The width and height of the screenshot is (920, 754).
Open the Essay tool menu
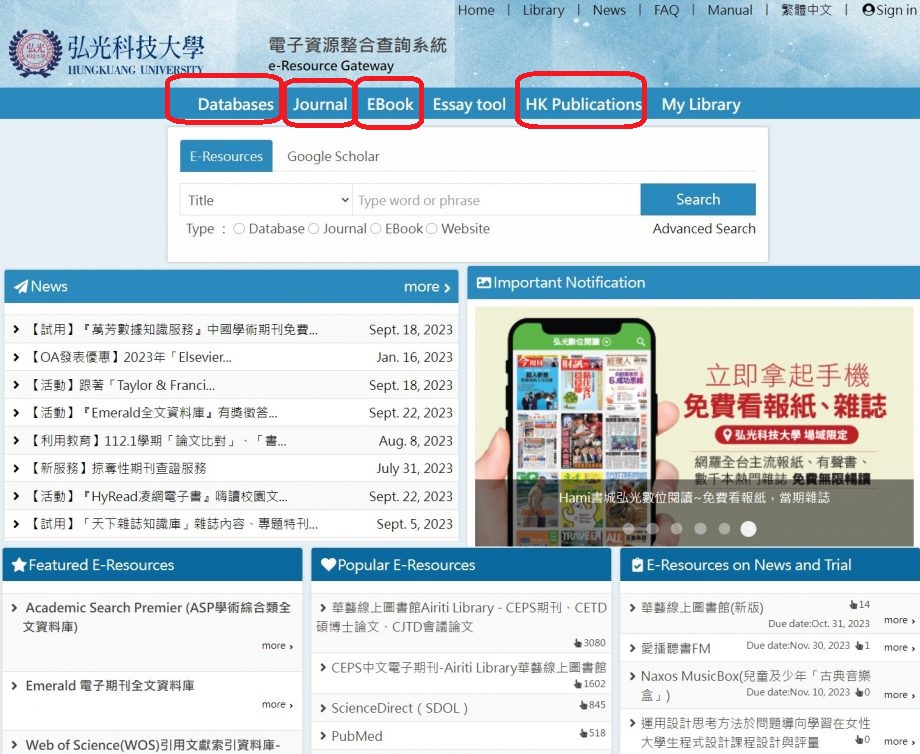tap(469, 104)
